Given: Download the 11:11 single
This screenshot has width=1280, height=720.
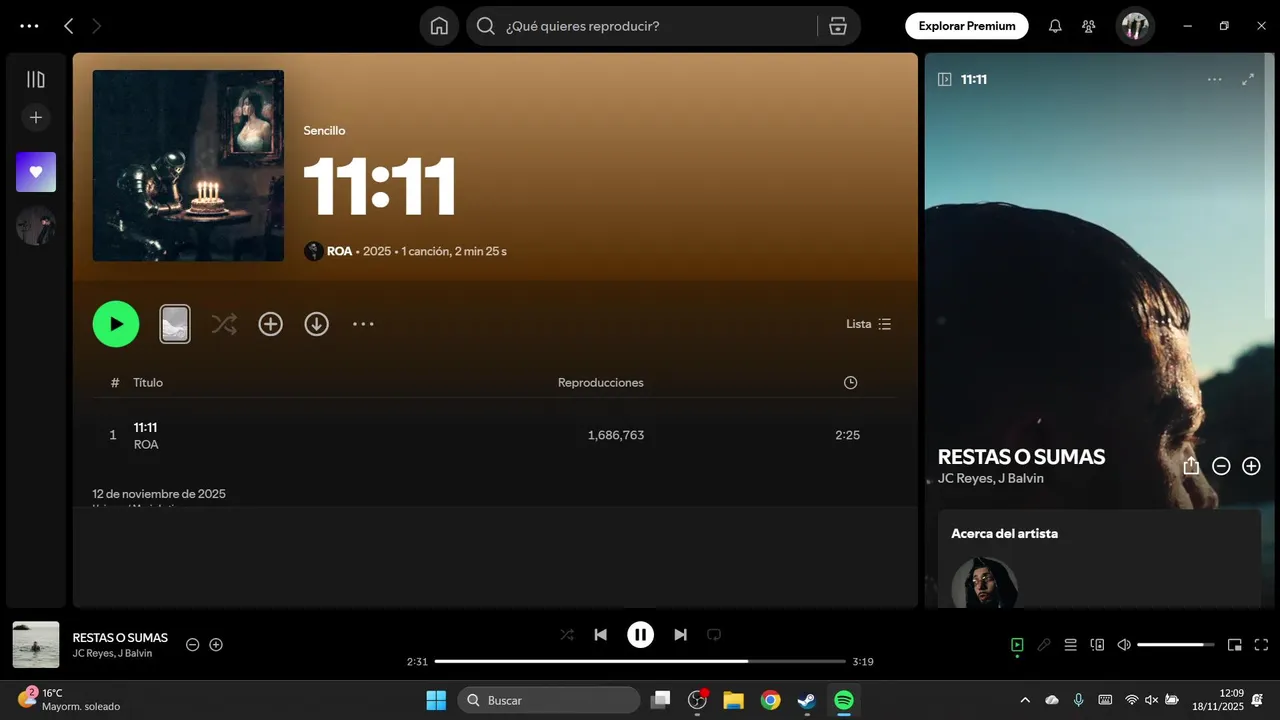Looking at the screenshot, I should tap(317, 324).
